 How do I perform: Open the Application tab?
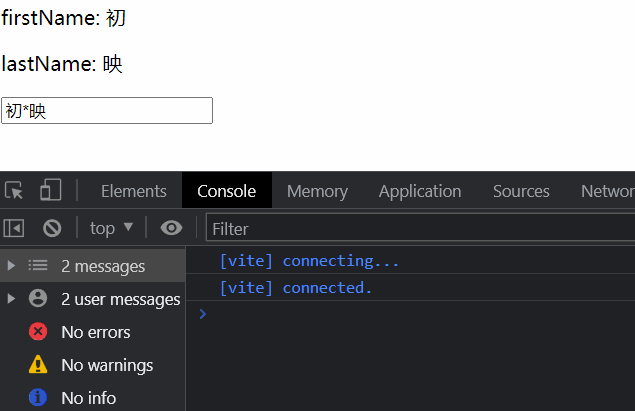(x=420, y=191)
